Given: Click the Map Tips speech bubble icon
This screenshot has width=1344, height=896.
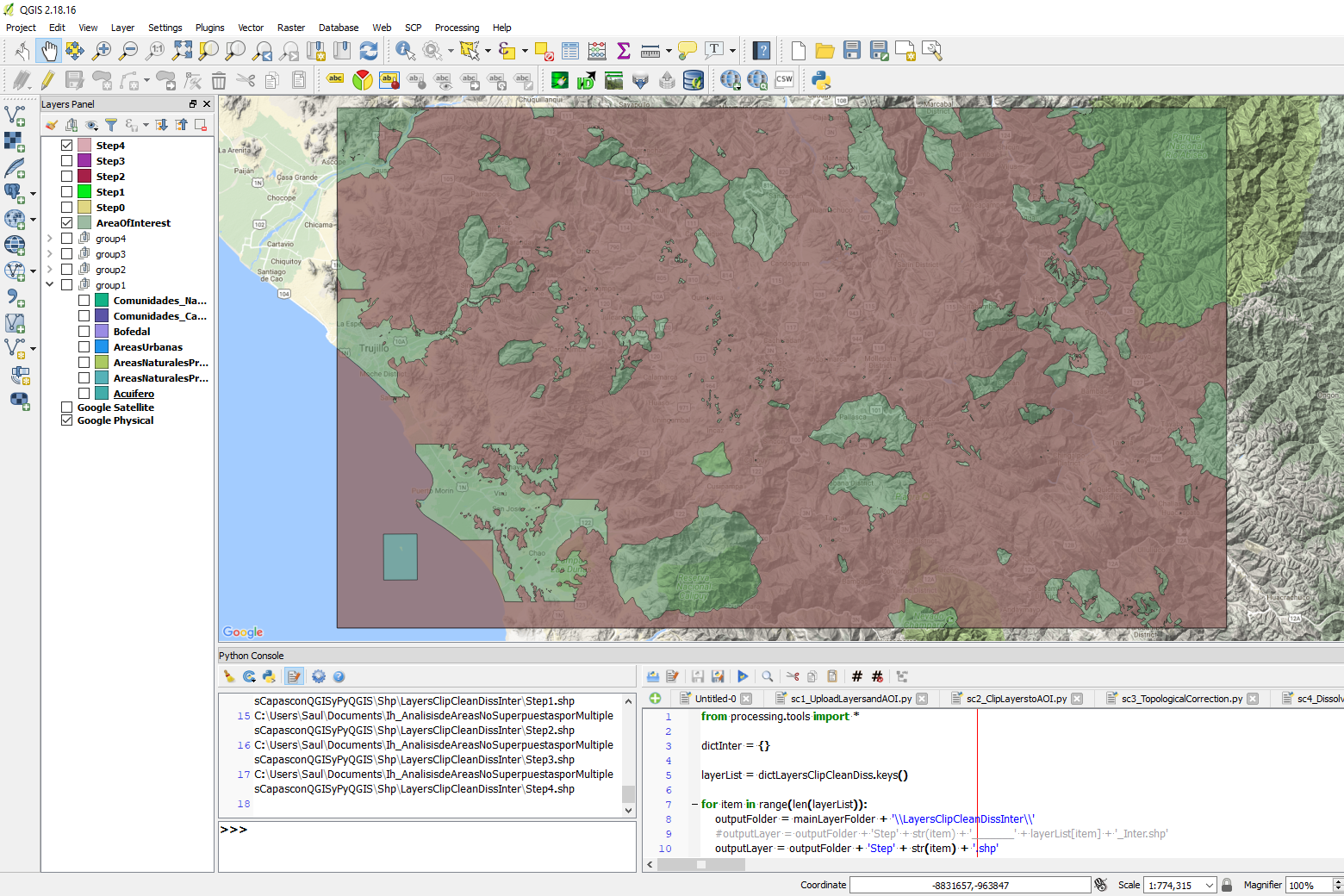Looking at the screenshot, I should point(687,51).
